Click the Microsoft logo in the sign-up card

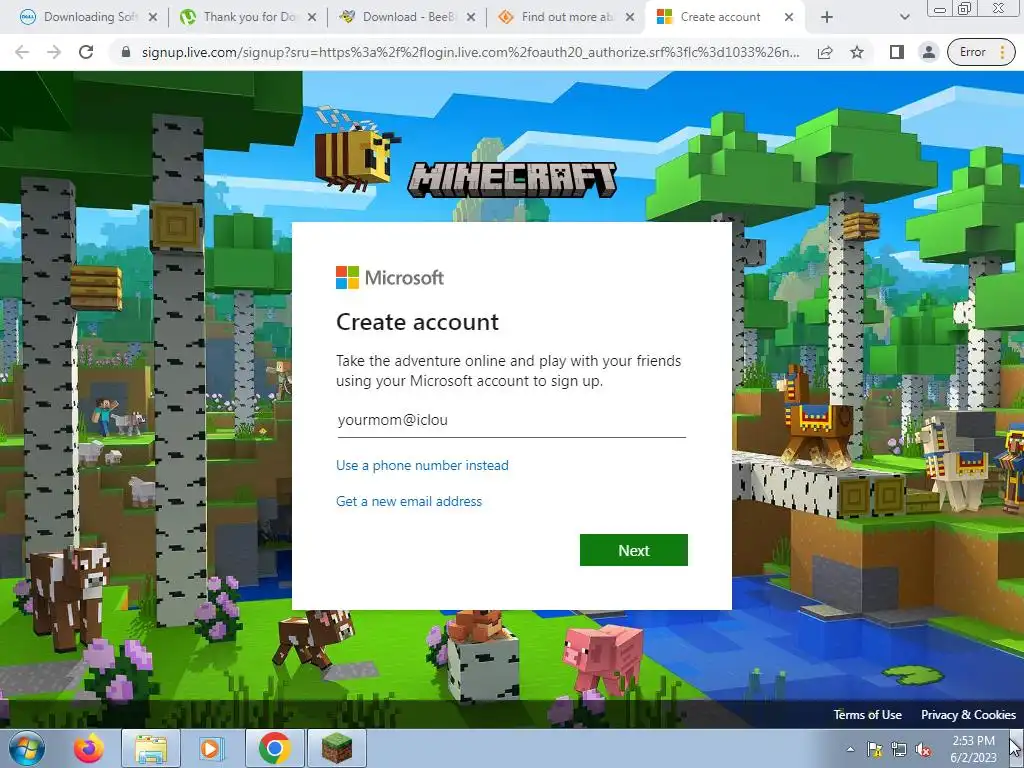[x=390, y=278]
